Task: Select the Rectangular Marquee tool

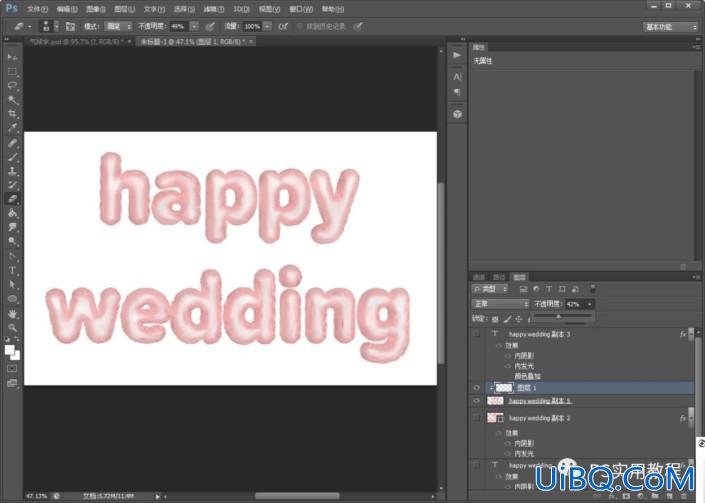Action: click(12, 71)
